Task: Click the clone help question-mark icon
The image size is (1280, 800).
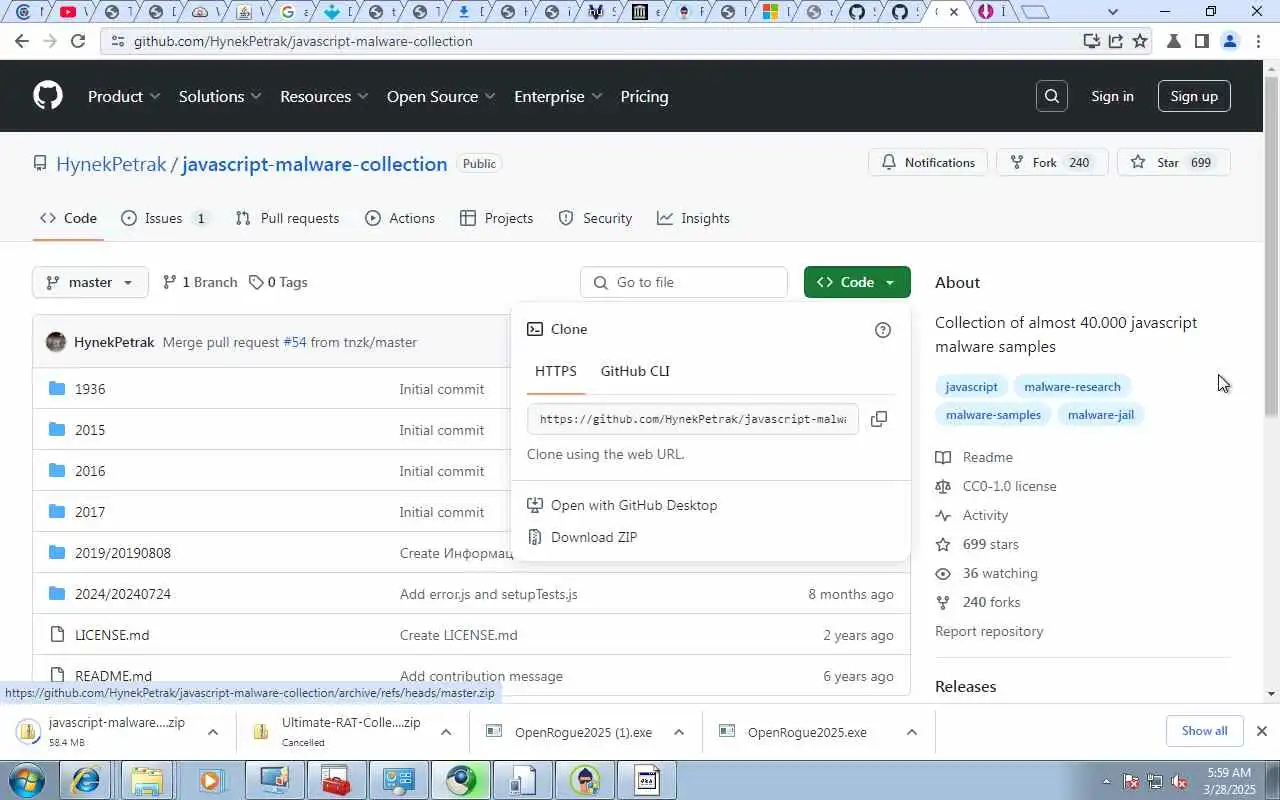Action: click(883, 330)
